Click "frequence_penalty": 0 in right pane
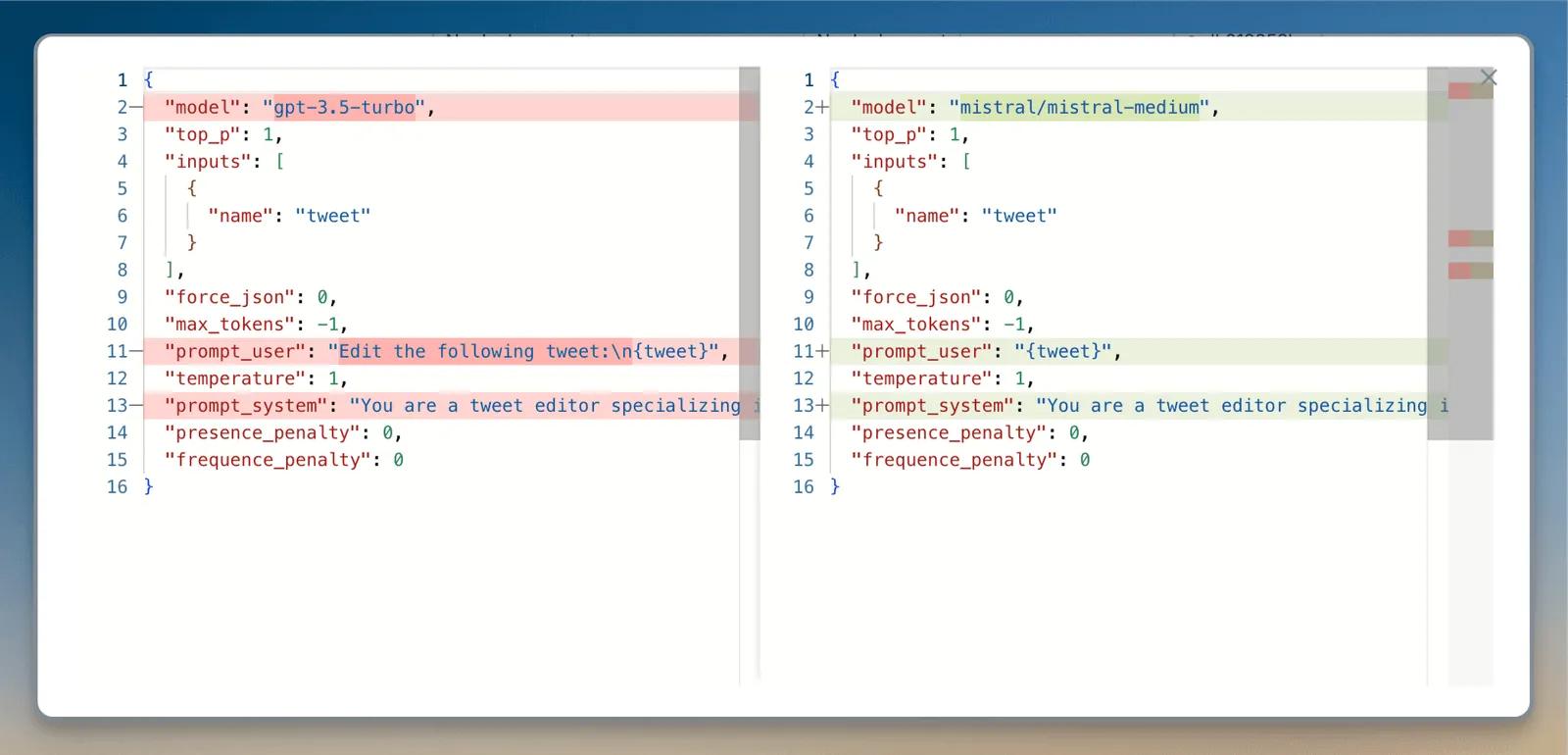The image size is (1568, 755). point(970,460)
